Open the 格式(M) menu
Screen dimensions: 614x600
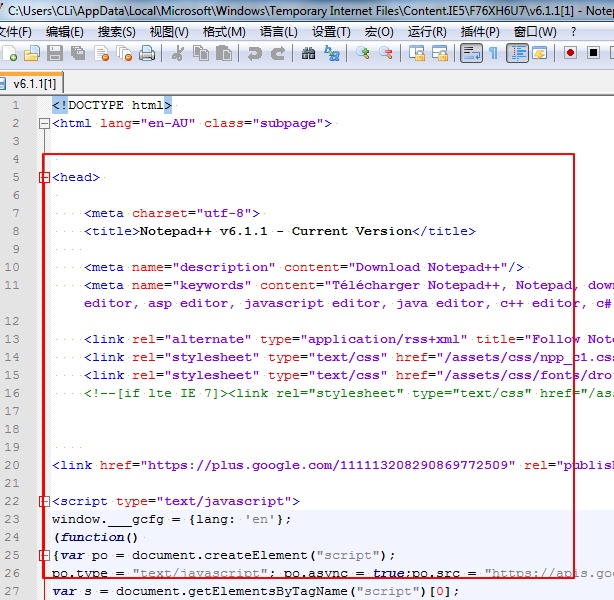click(223, 31)
